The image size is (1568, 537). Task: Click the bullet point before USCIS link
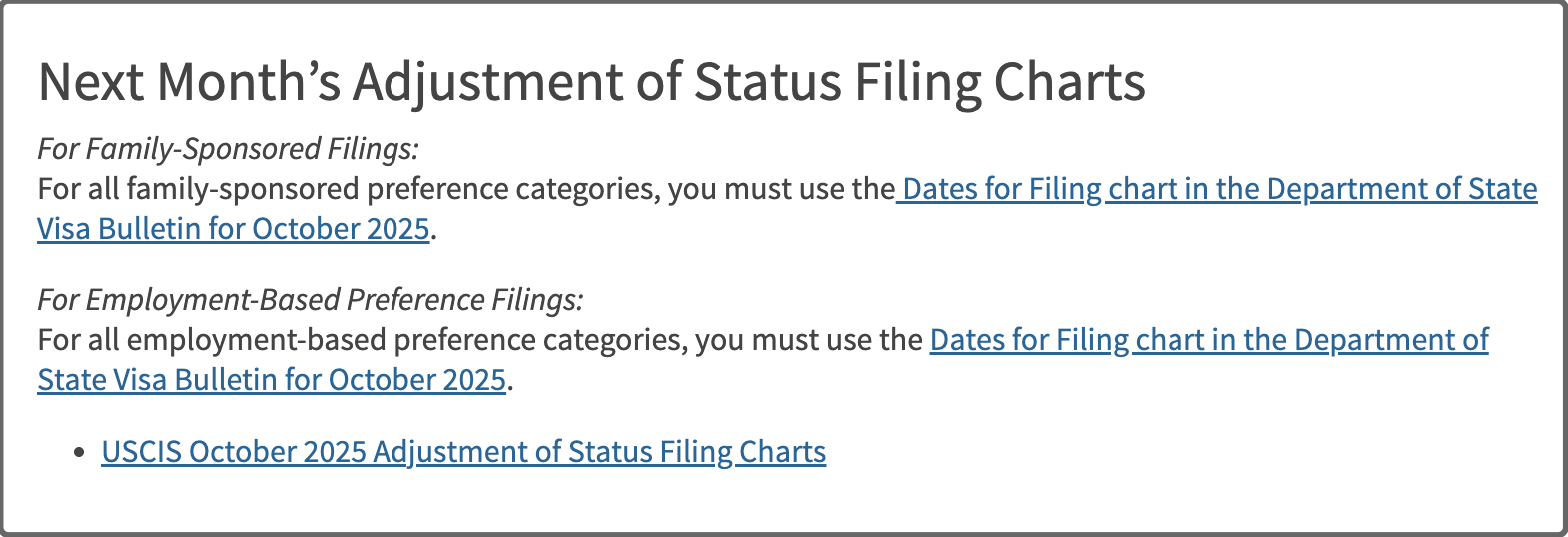click(x=80, y=453)
